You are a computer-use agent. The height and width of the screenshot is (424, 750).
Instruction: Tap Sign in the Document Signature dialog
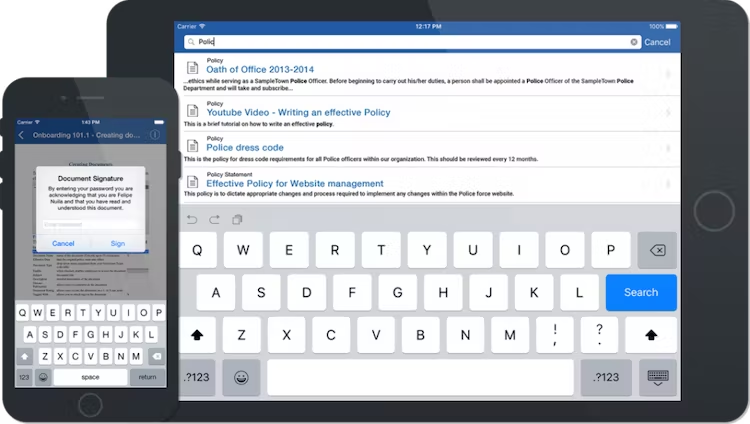[x=118, y=244]
